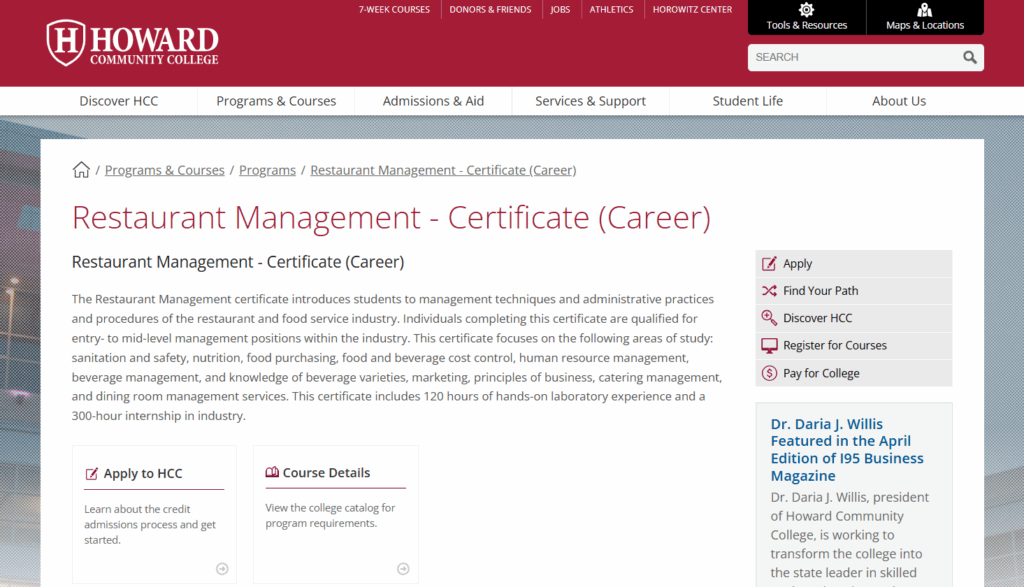This screenshot has height=587, width=1024.
Task: Visit the Athletics link
Action: point(611,10)
